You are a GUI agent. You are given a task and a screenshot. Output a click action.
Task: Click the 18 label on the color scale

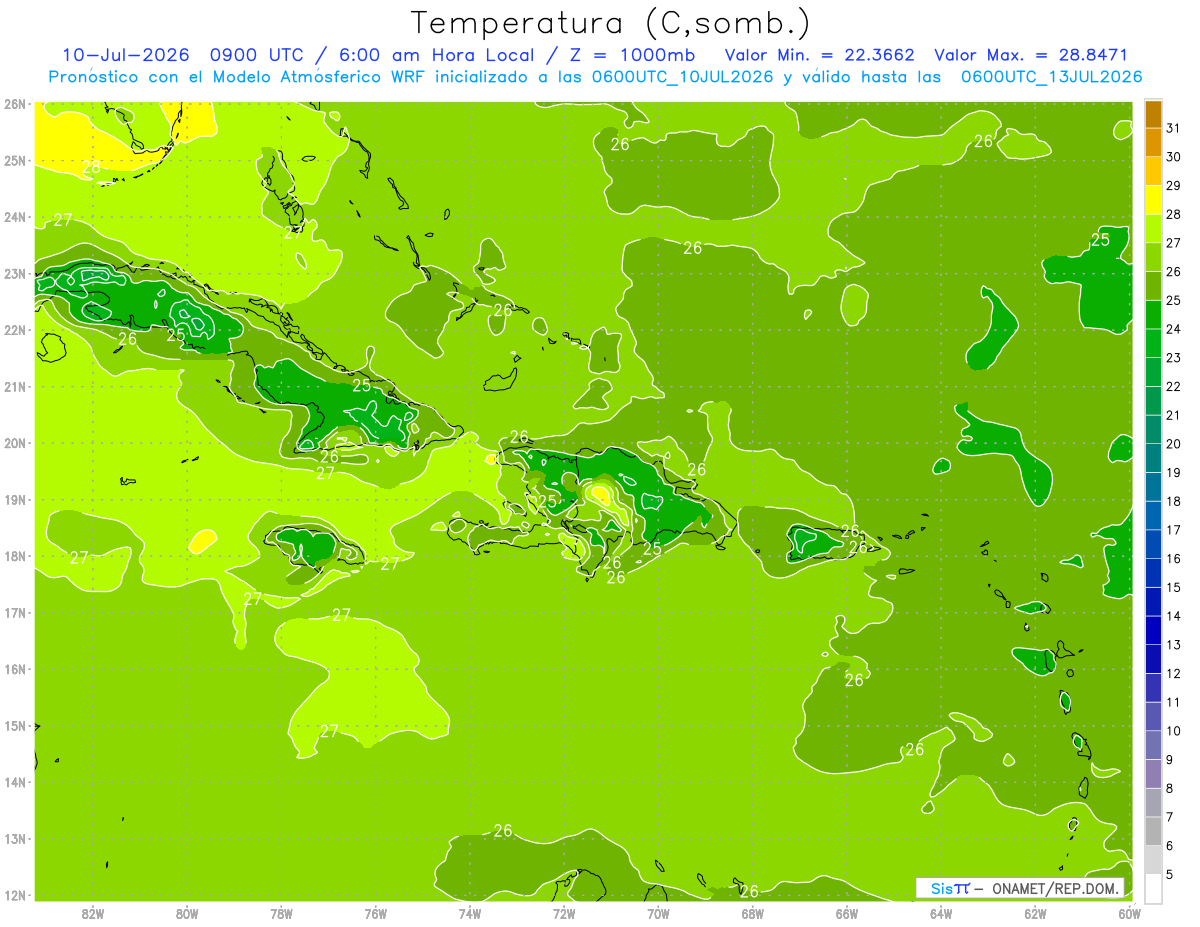[x=1173, y=501]
